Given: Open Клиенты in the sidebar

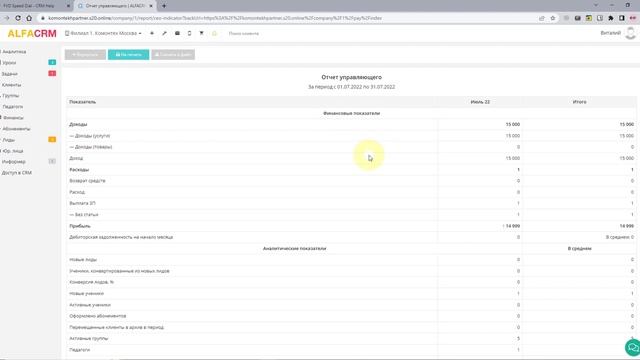Looking at the screenshot, I should (x=11, y=85).
